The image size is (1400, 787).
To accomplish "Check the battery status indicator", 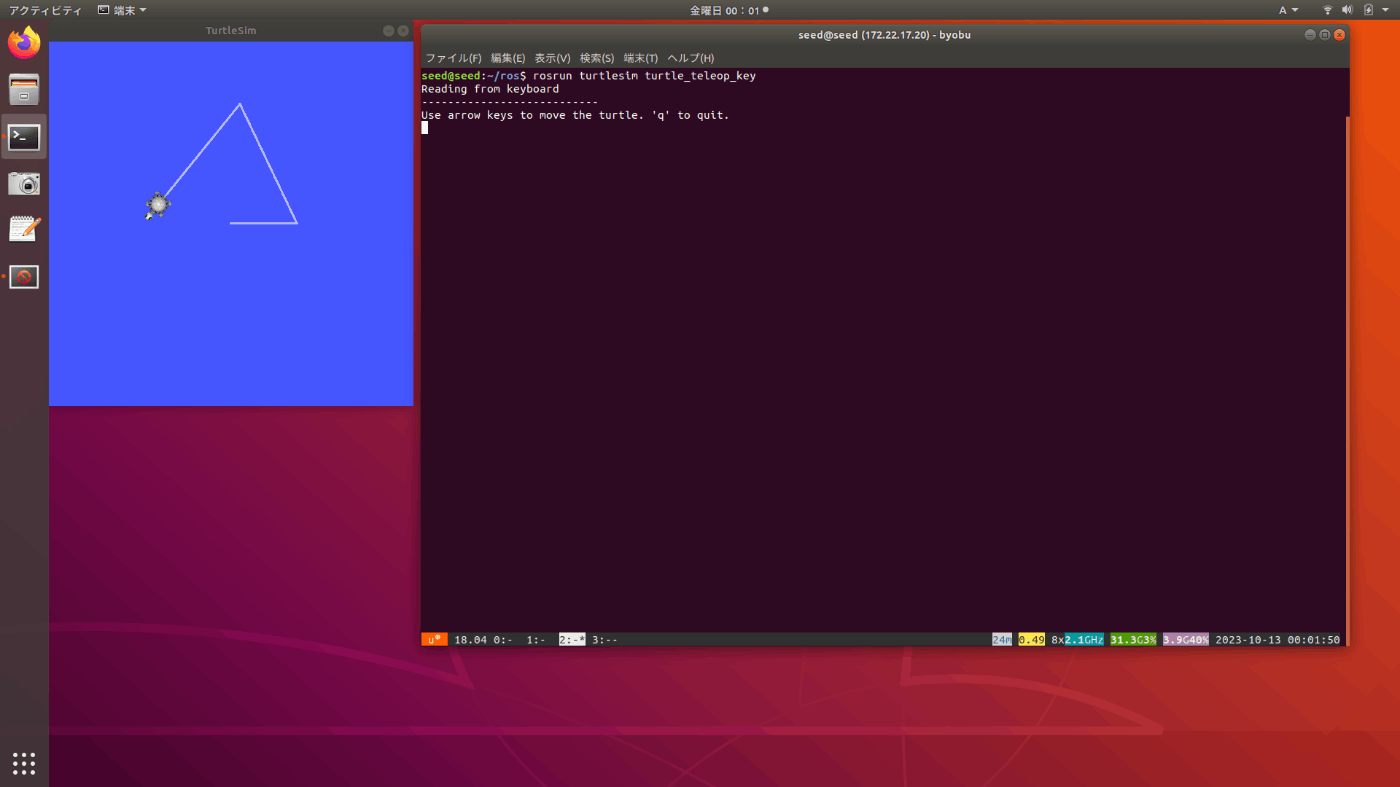I will pyautogui.click(x=1368, y=10).
